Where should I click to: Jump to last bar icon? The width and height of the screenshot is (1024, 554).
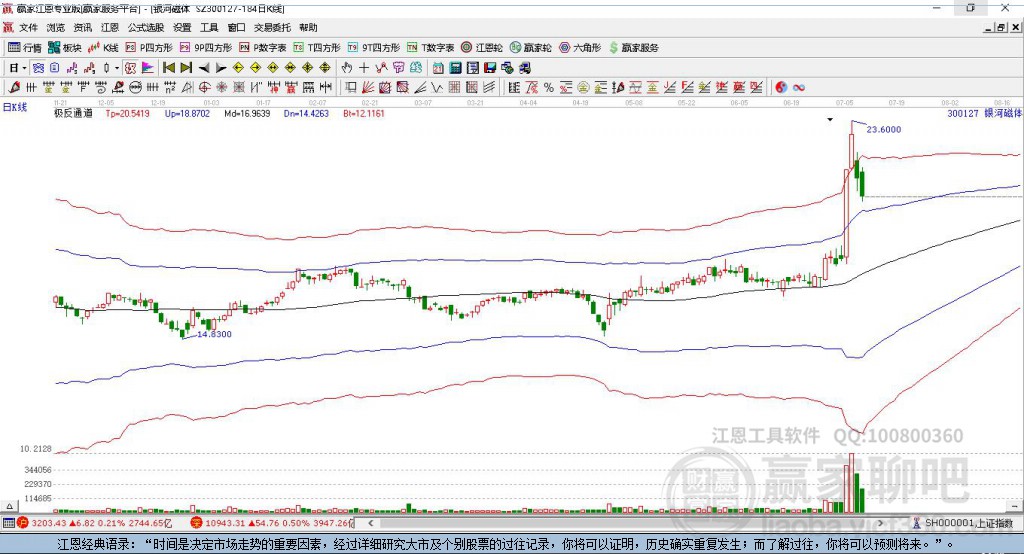point(185,67)
